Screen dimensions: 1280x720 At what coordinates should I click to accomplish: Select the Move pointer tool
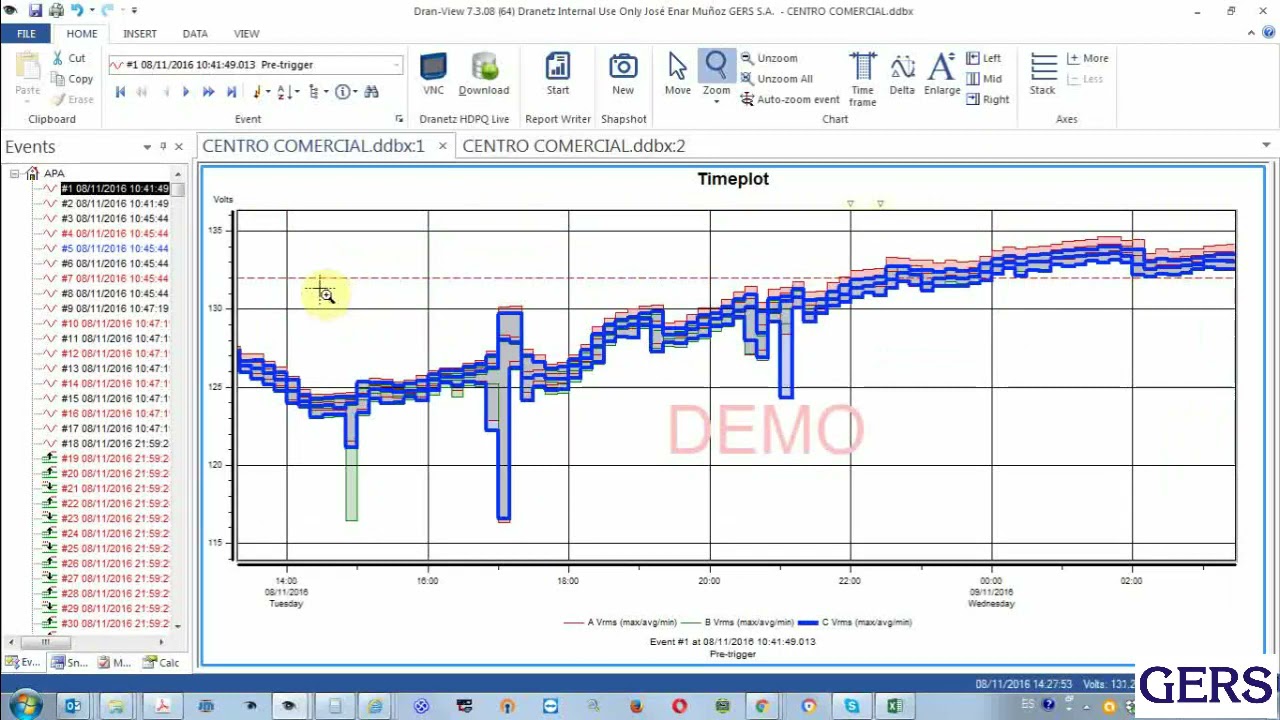(x=677, y=74)
